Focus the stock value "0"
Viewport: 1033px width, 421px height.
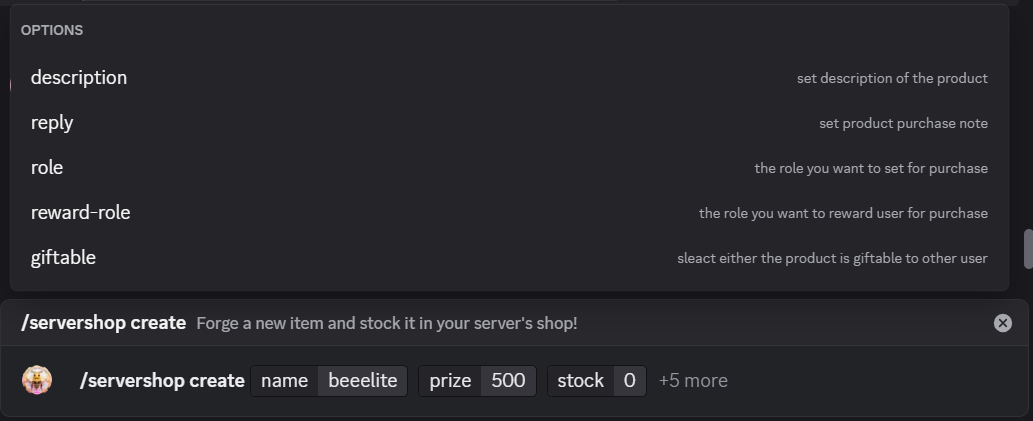[x=629, y=381]
